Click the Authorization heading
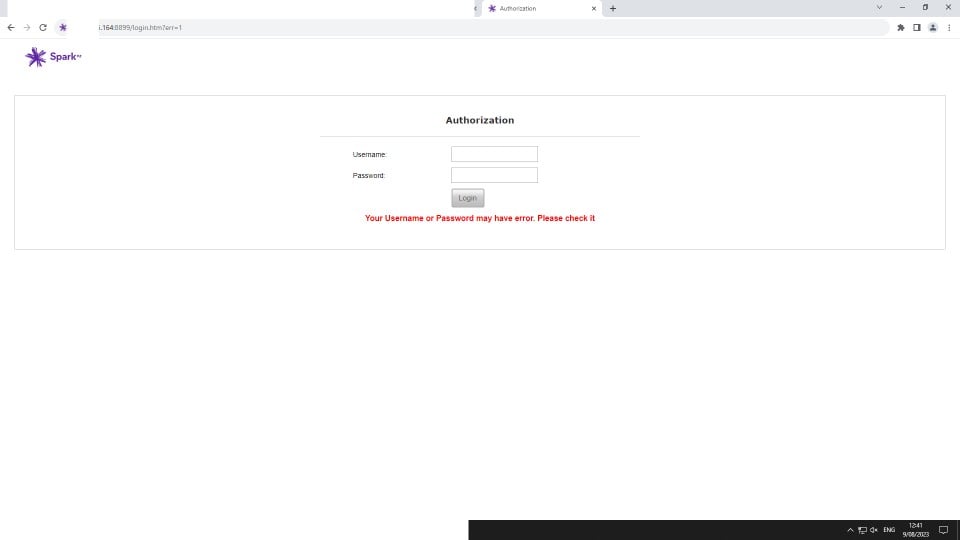 point(480,120)
